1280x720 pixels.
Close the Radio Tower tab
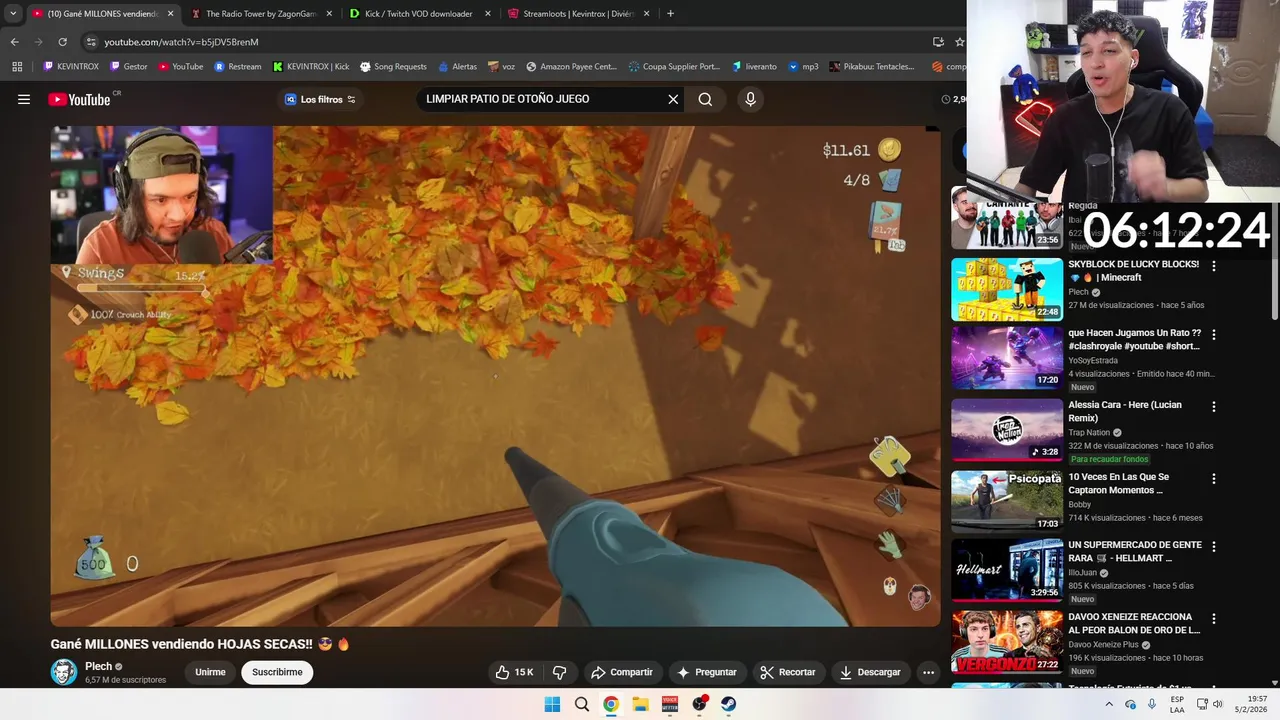pos(329,14)
